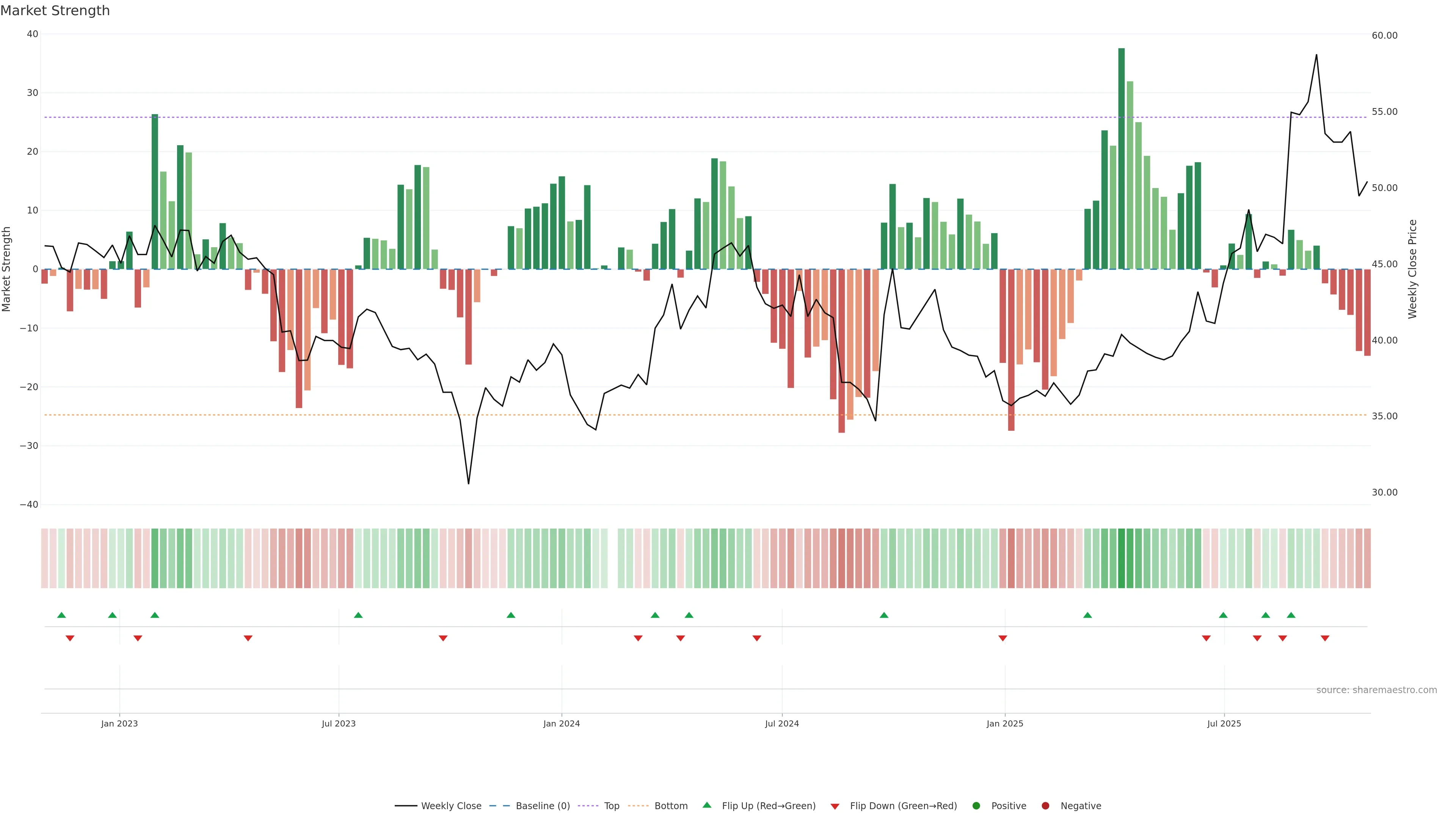The image size is (1456, 819).
Task: Click the Weekly Close Price axis title
Action: (1412, 269)
